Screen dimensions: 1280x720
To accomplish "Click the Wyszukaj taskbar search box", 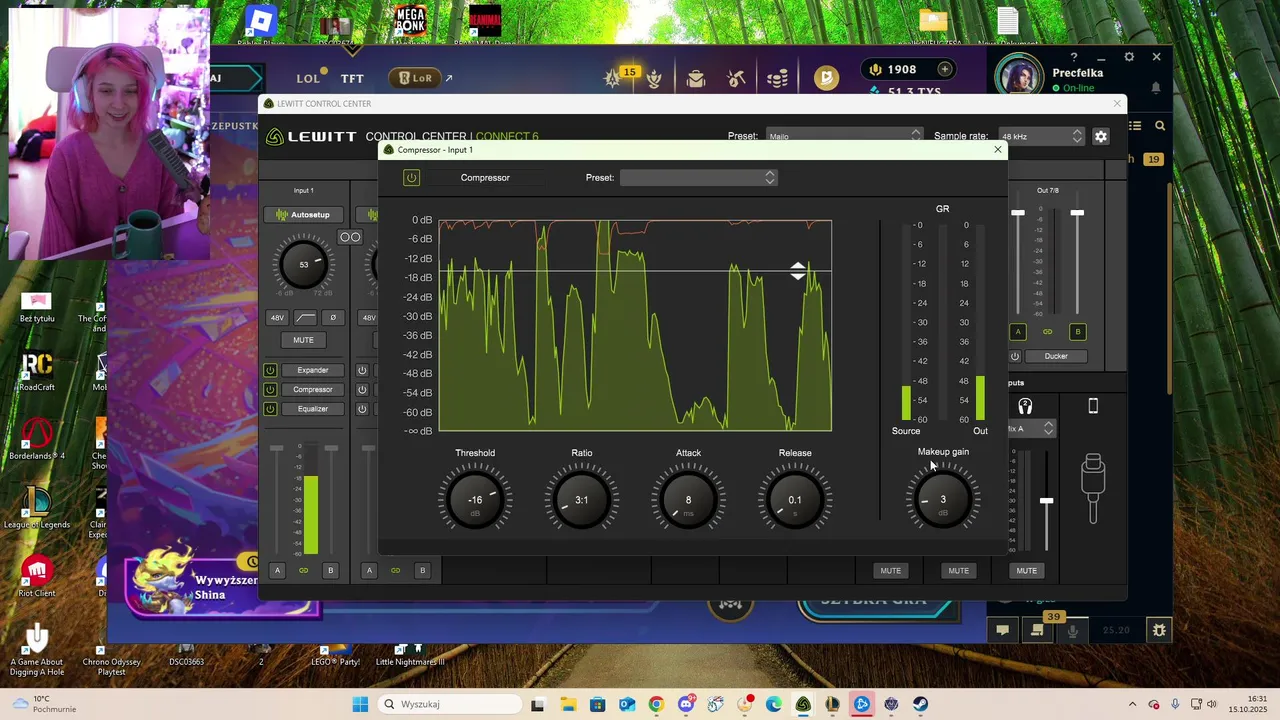I will [449, 704].
